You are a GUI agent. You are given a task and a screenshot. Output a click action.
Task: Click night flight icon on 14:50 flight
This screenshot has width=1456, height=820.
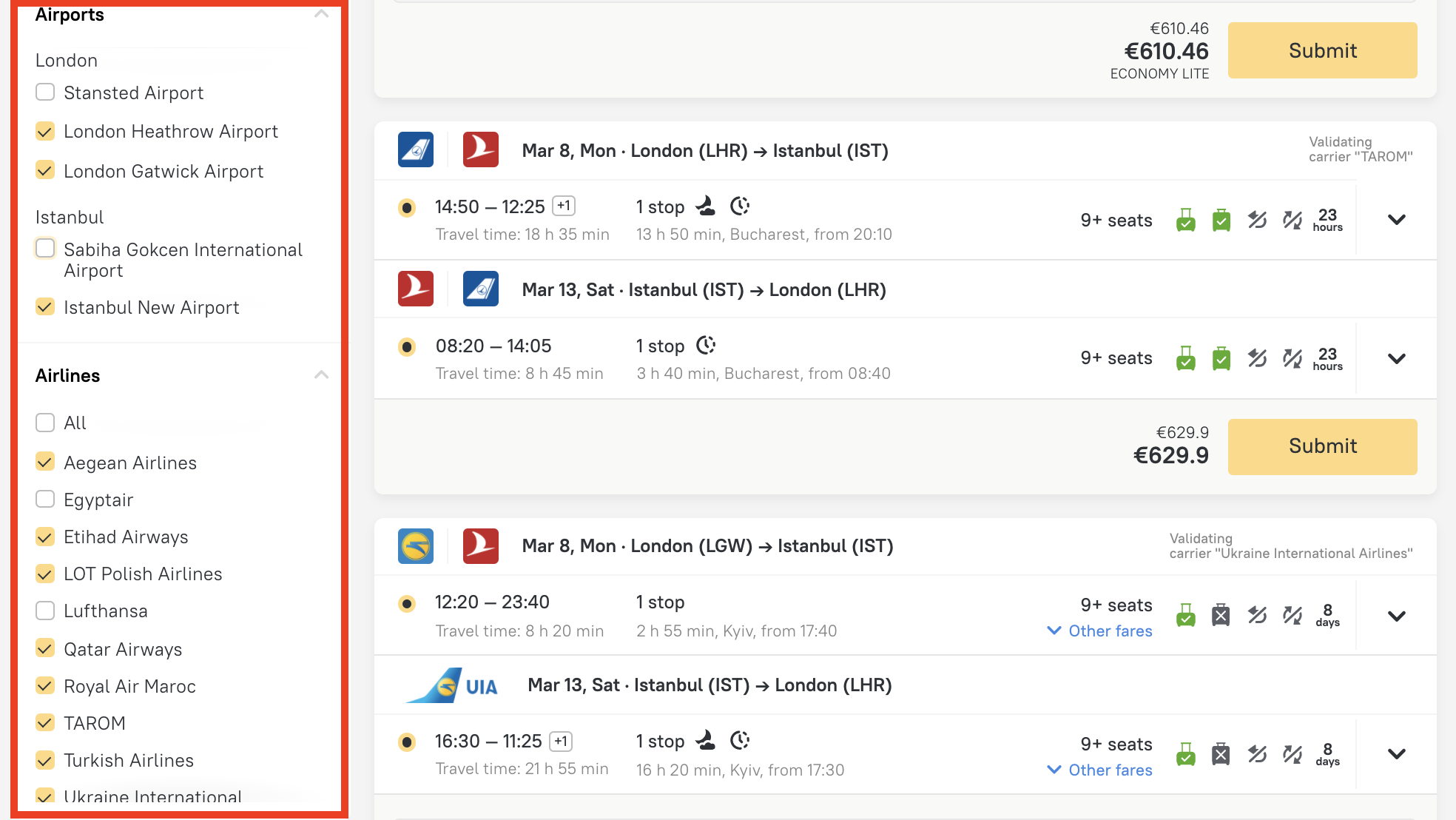(x=707, y=206)
